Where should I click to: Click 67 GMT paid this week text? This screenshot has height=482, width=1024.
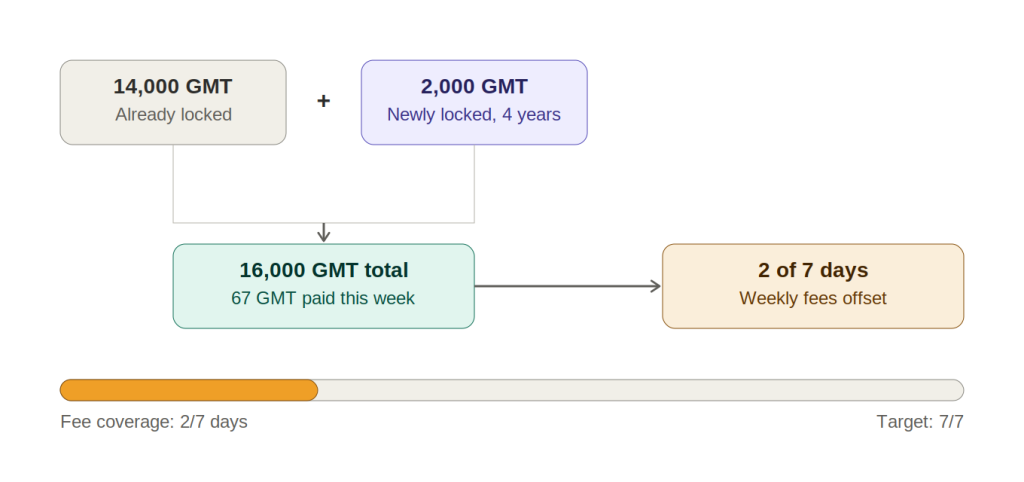323,298
